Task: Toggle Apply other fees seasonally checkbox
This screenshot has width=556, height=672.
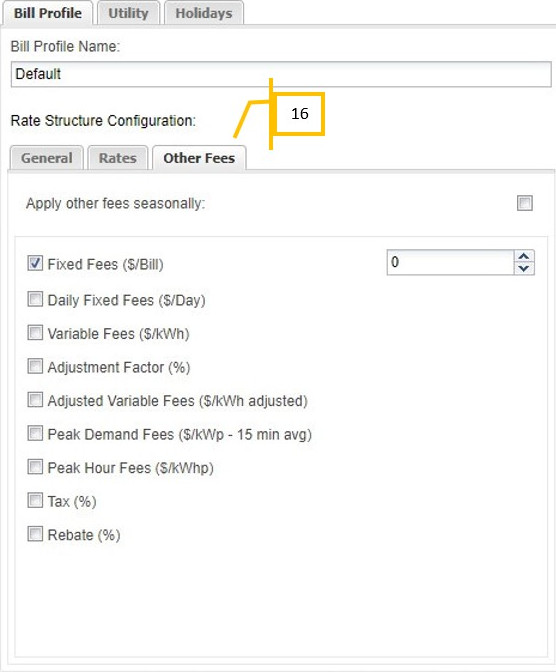Action: point(525,203)
